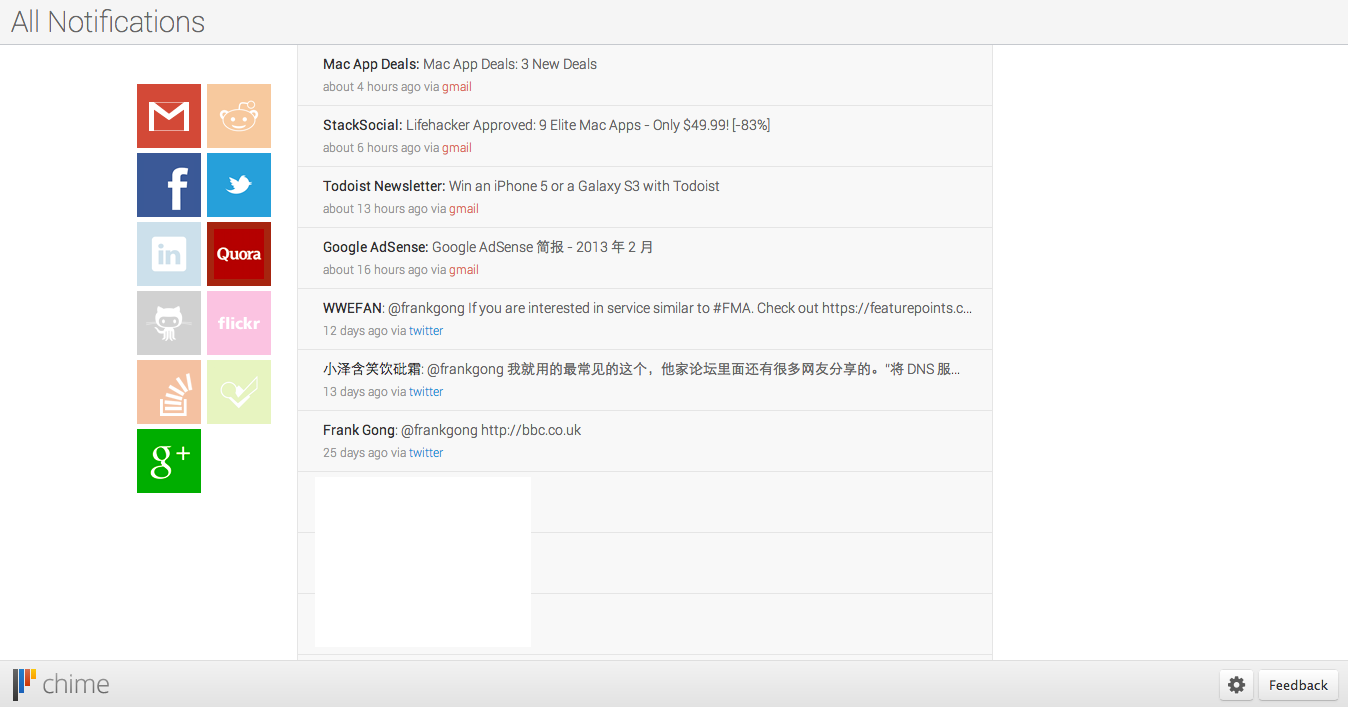Open the Foursquare checkmark tile

tap(239, 392)
